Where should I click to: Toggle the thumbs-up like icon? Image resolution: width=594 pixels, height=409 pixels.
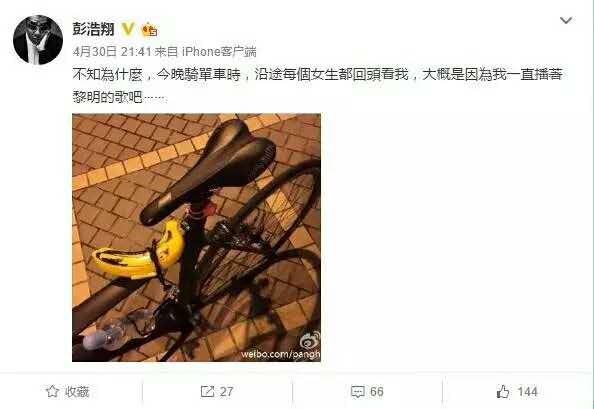point(503,392)
